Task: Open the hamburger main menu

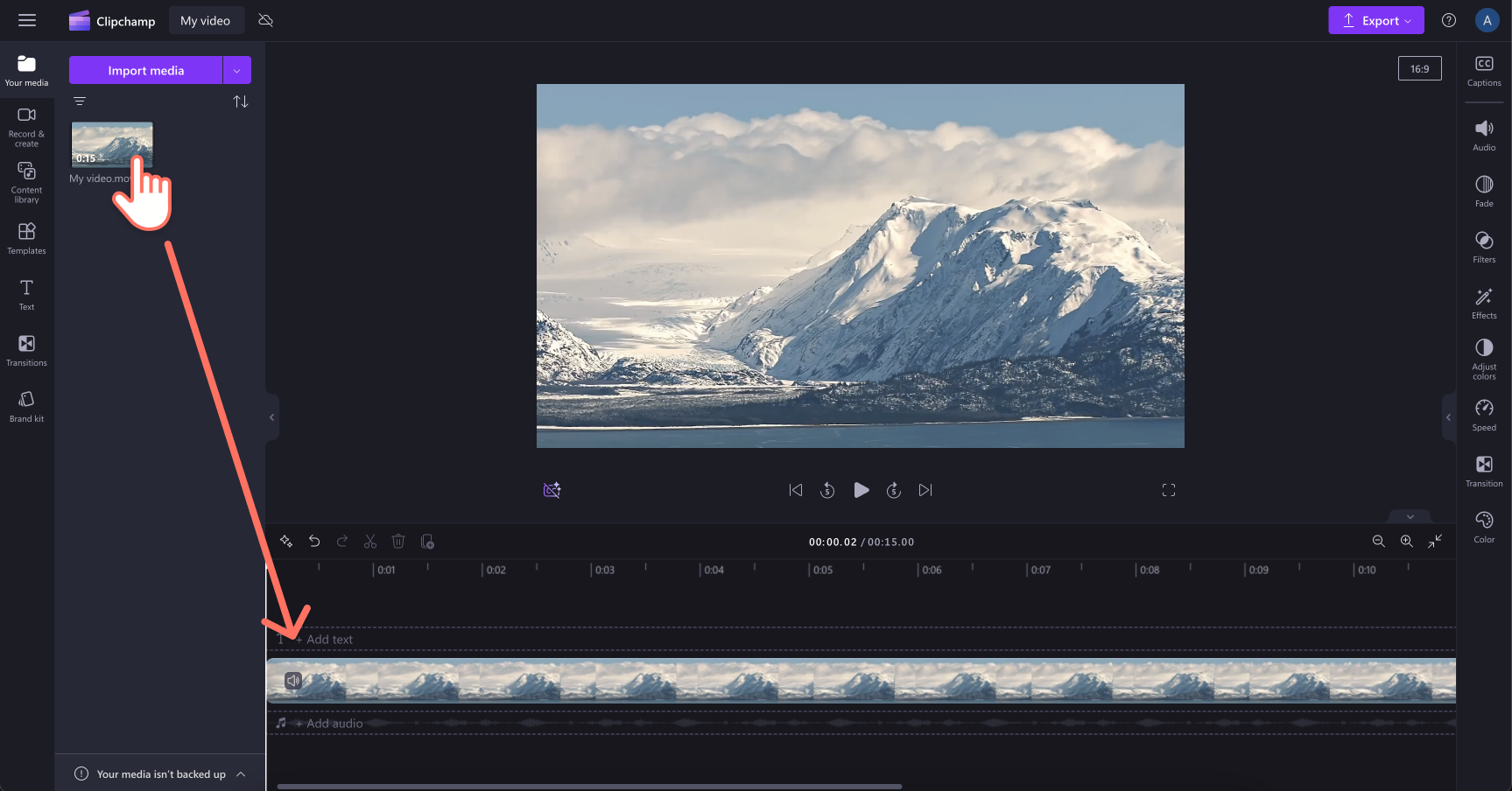Action: tap(27, 20)
